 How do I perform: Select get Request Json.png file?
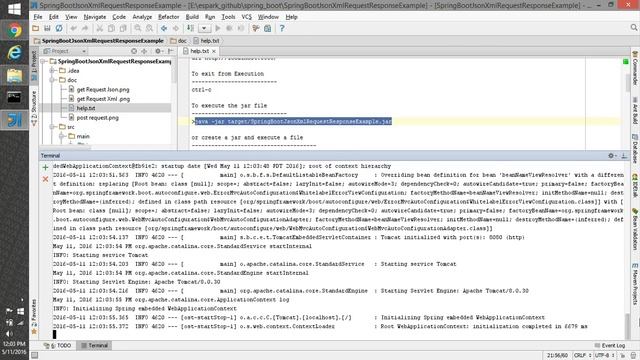(x=103, y=89)
